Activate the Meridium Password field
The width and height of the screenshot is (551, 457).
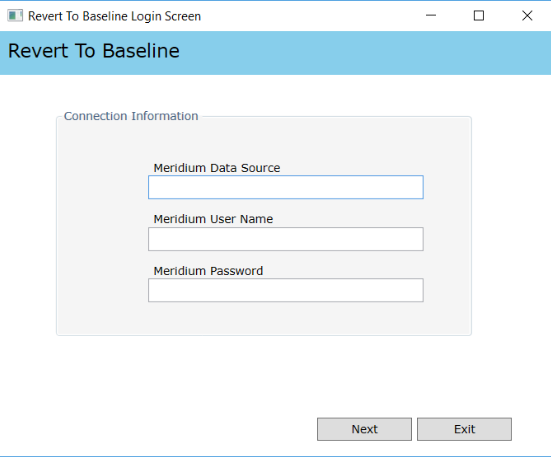click(x=286, y=290)
